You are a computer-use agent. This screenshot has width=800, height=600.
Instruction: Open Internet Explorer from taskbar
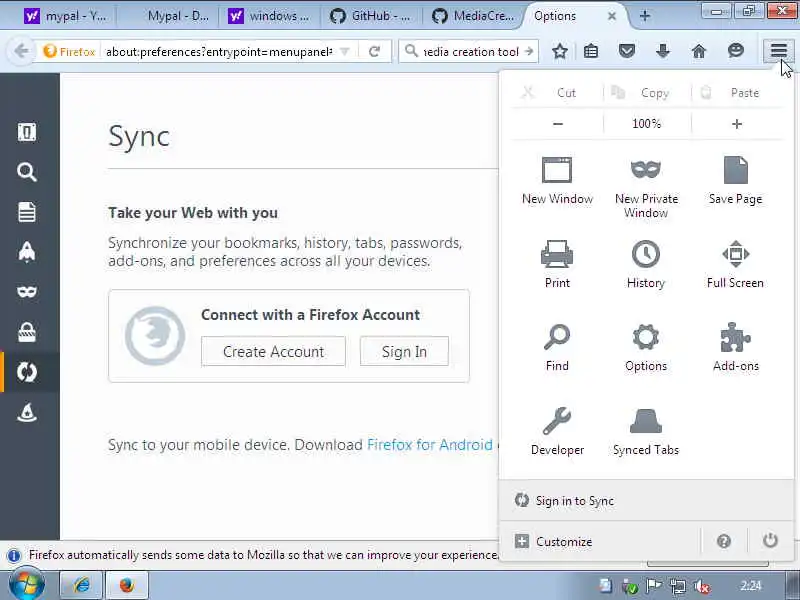[82, 585]
